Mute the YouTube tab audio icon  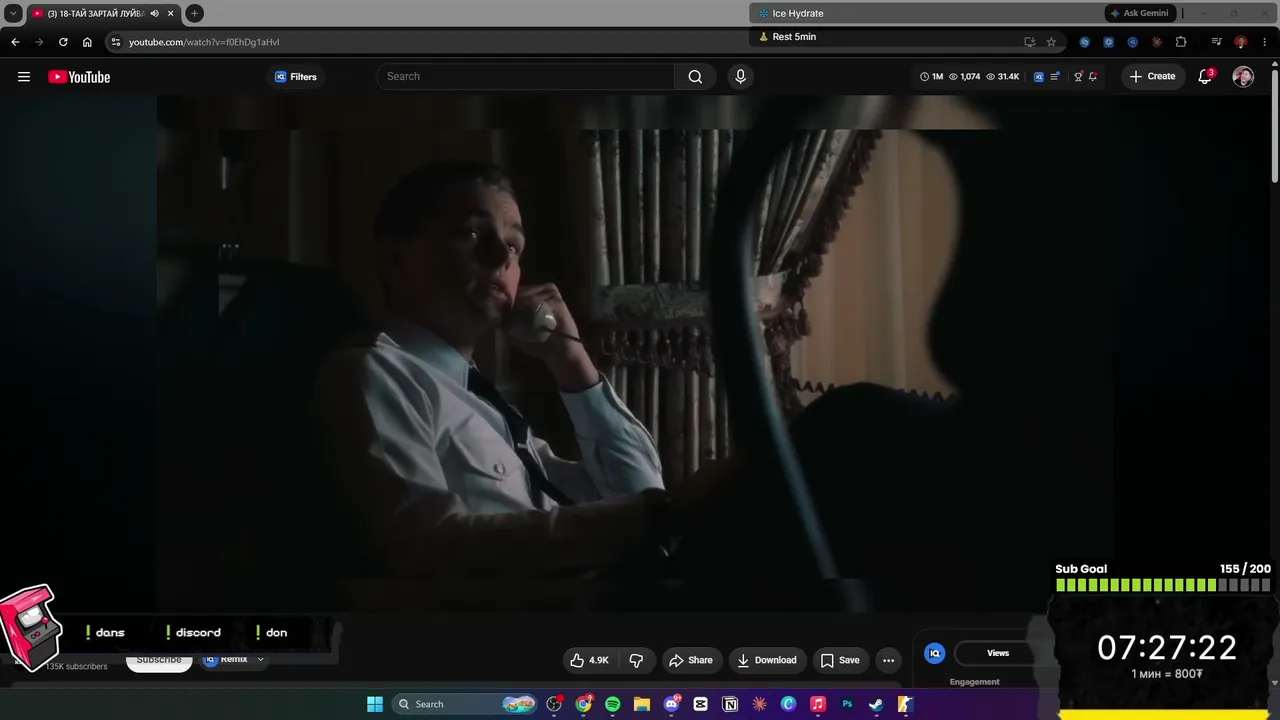[154, 13]
